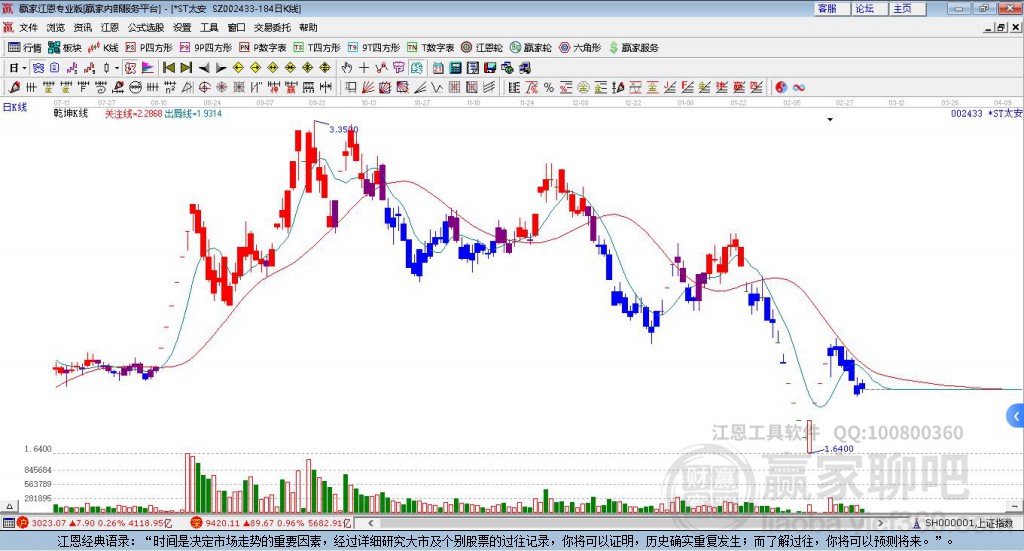Open the 公式选股 menu
The height and width of the screenshot is (551, 1024).
click(x=146, y=27)
